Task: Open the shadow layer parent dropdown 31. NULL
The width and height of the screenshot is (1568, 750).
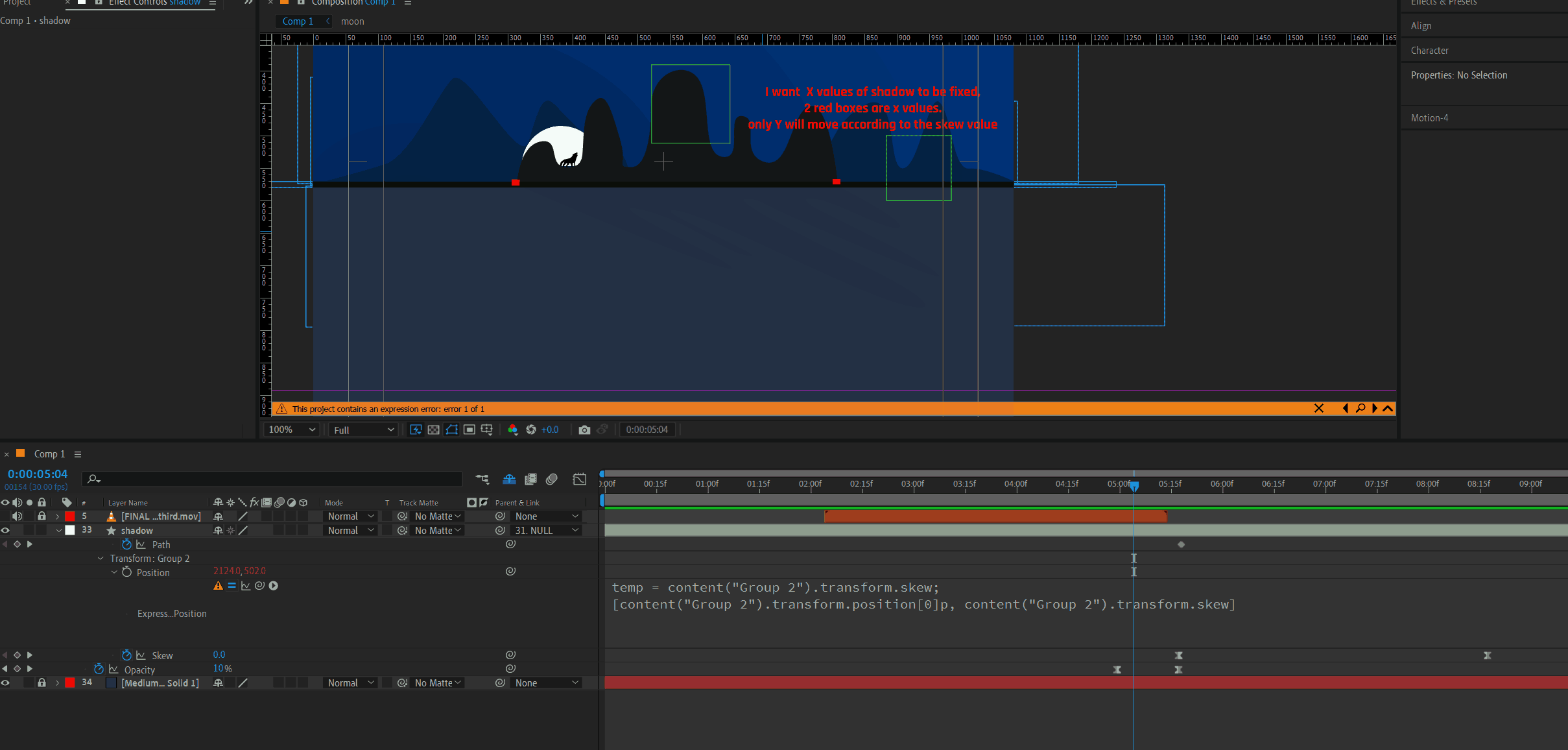Action: click(546, 530)
